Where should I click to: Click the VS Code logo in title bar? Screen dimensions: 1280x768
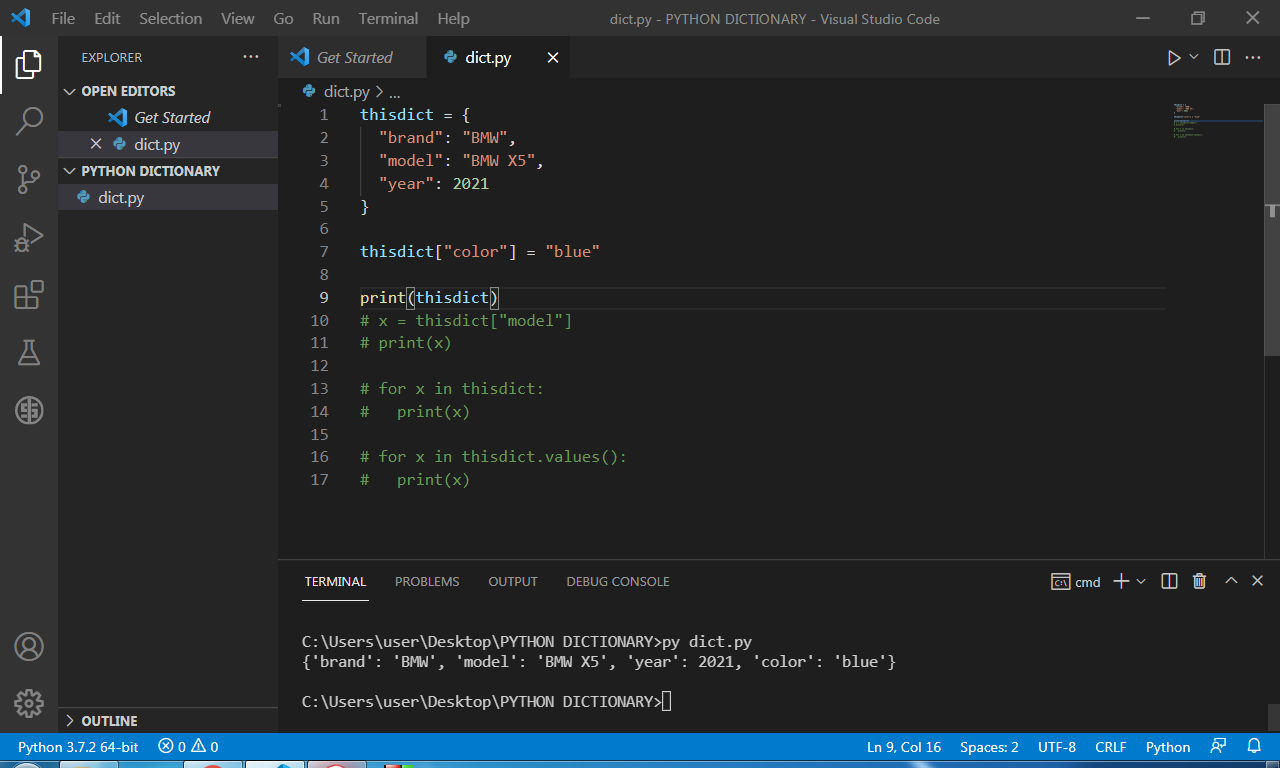pyautogui.click(x=21, y=18)
